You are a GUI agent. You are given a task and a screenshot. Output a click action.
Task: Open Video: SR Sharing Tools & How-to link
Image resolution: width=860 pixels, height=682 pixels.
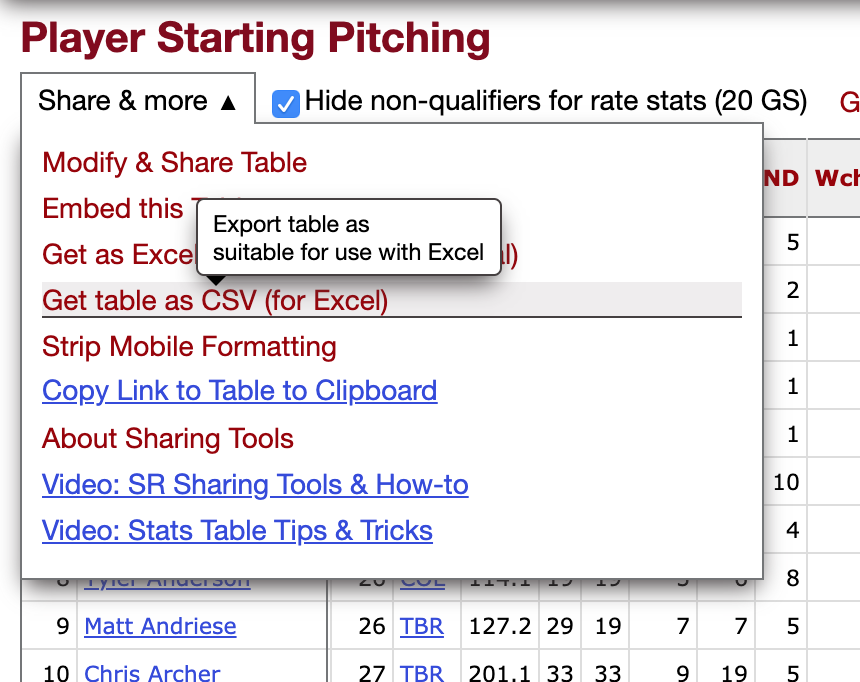point(255,484)
